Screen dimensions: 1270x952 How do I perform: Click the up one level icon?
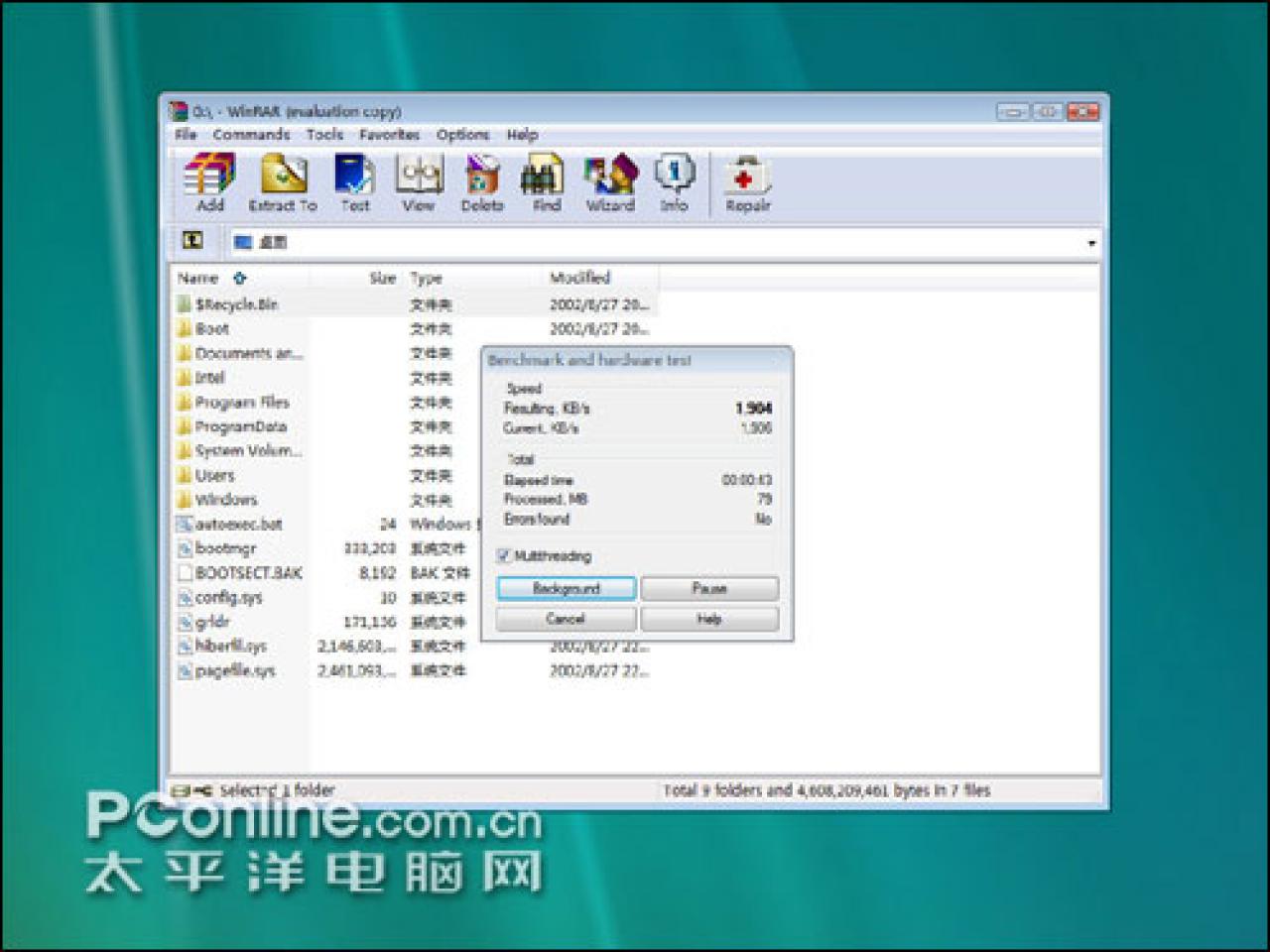click(x=192, y=241)
